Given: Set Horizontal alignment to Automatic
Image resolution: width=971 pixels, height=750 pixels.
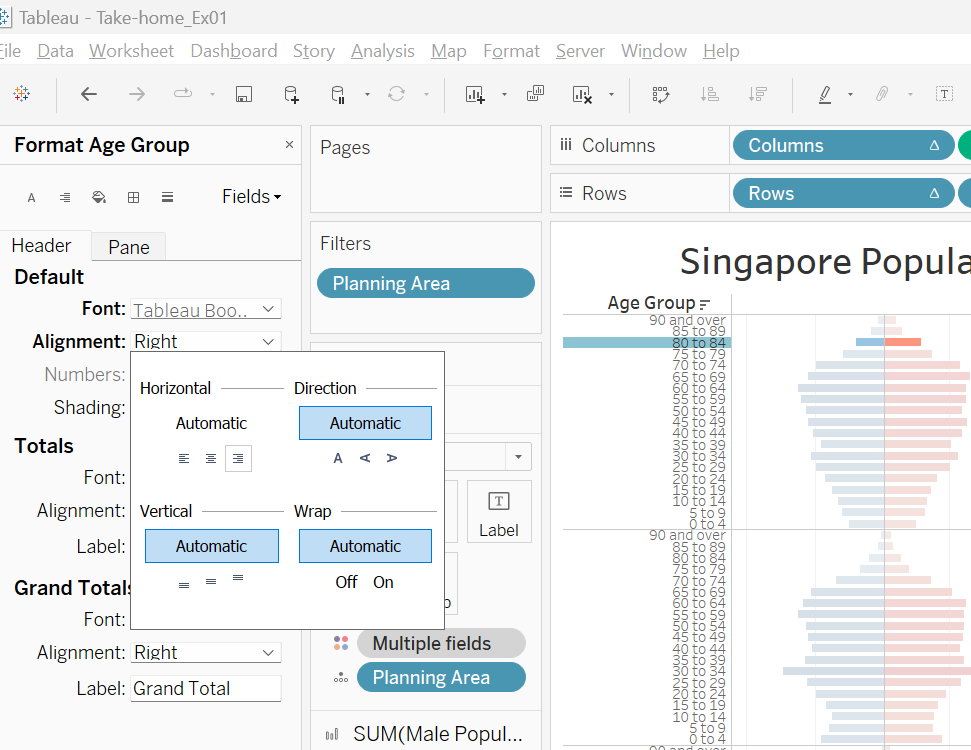Looking at the screenshot, I should click(211, 423).
